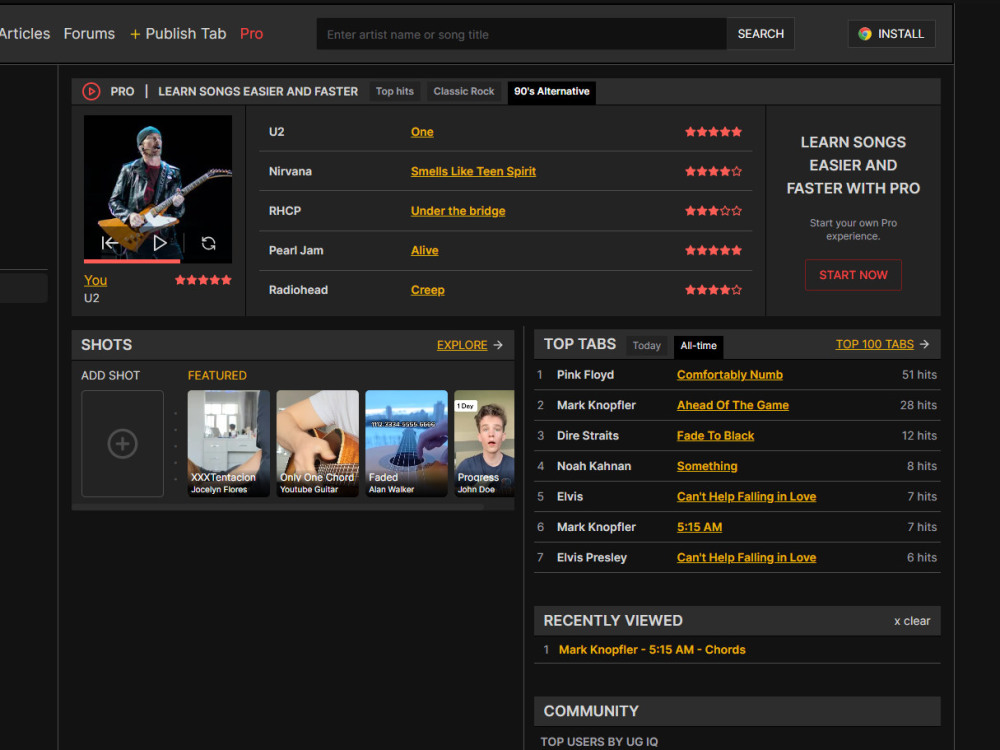
Task: Click the add shot plus icon
Action: 122,444
